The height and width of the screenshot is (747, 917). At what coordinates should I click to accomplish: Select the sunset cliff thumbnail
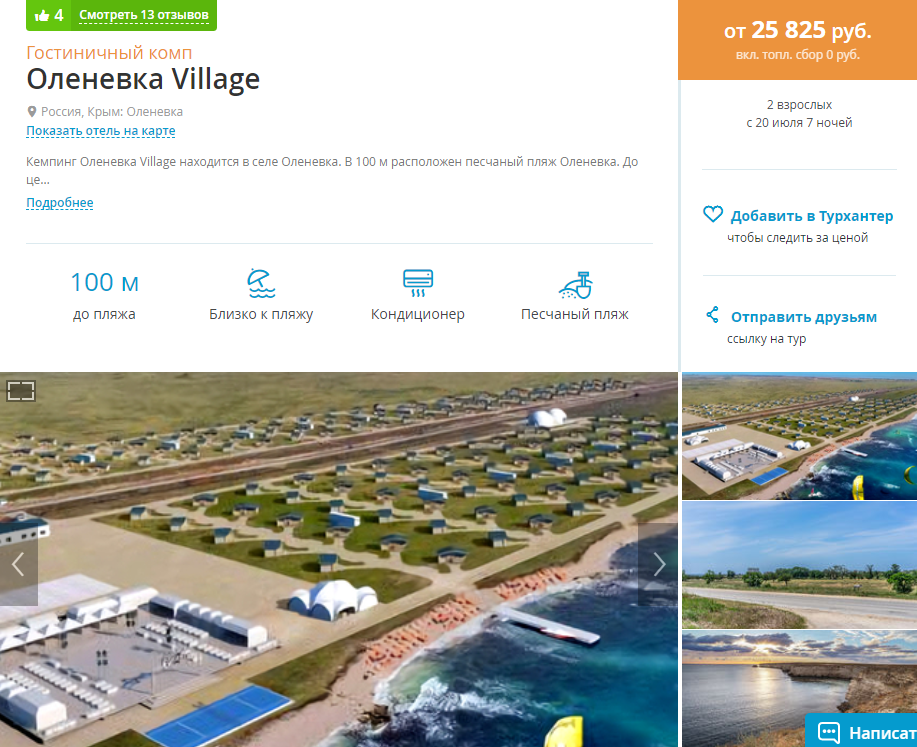(799, 689)
